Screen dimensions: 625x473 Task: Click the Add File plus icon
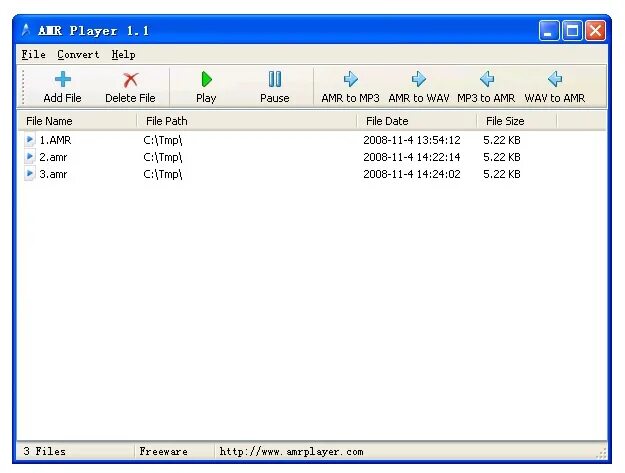click(x=63, y=79)
